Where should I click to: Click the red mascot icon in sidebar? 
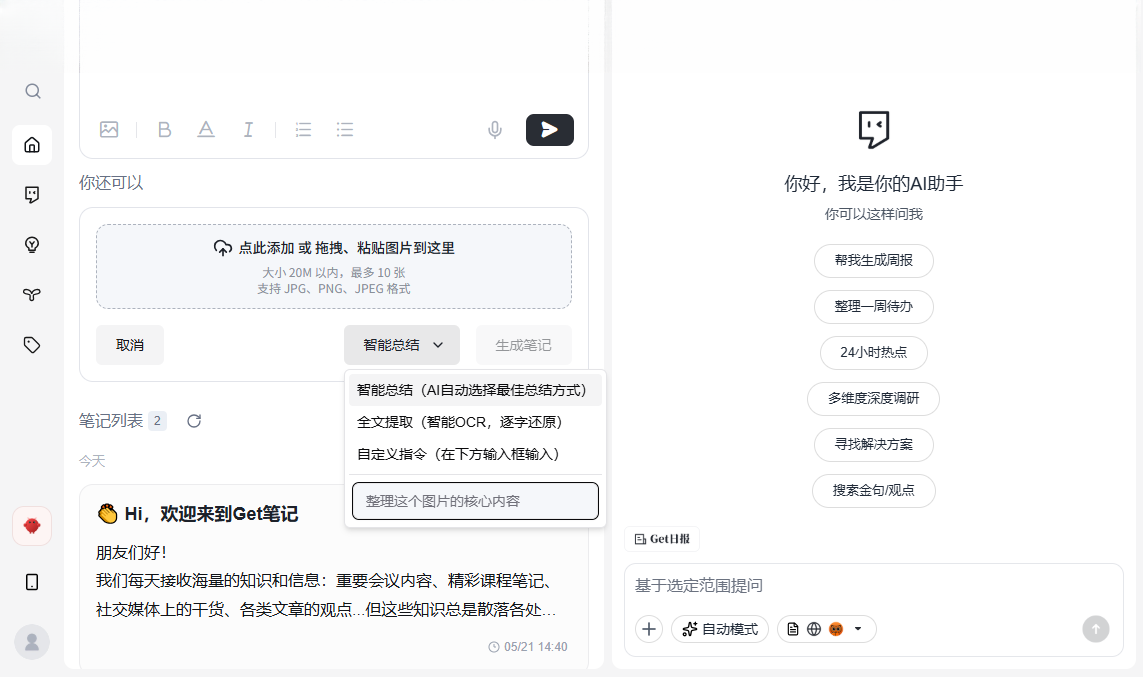[x=32, y=526]
